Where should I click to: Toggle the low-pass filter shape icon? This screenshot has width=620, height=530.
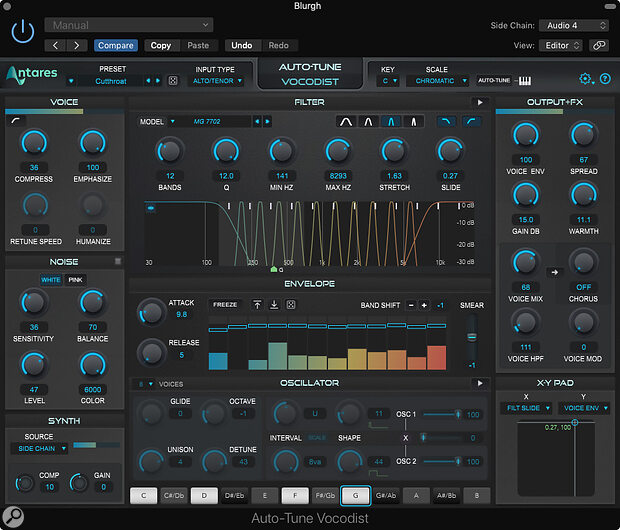(x=446, y=121)
